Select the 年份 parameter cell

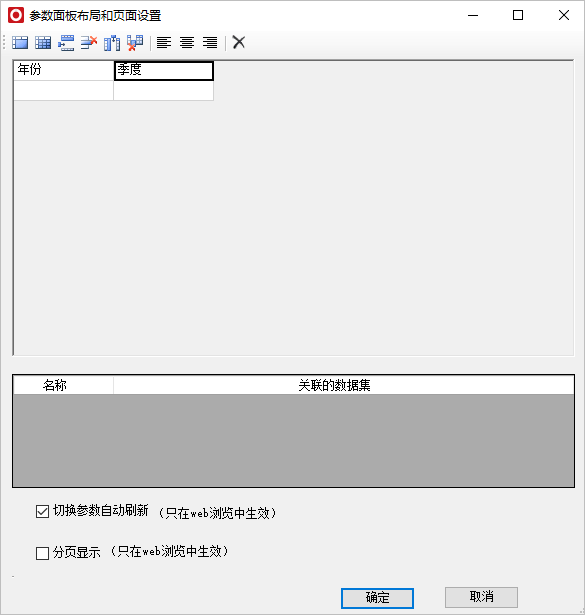[x=64, y=71]
